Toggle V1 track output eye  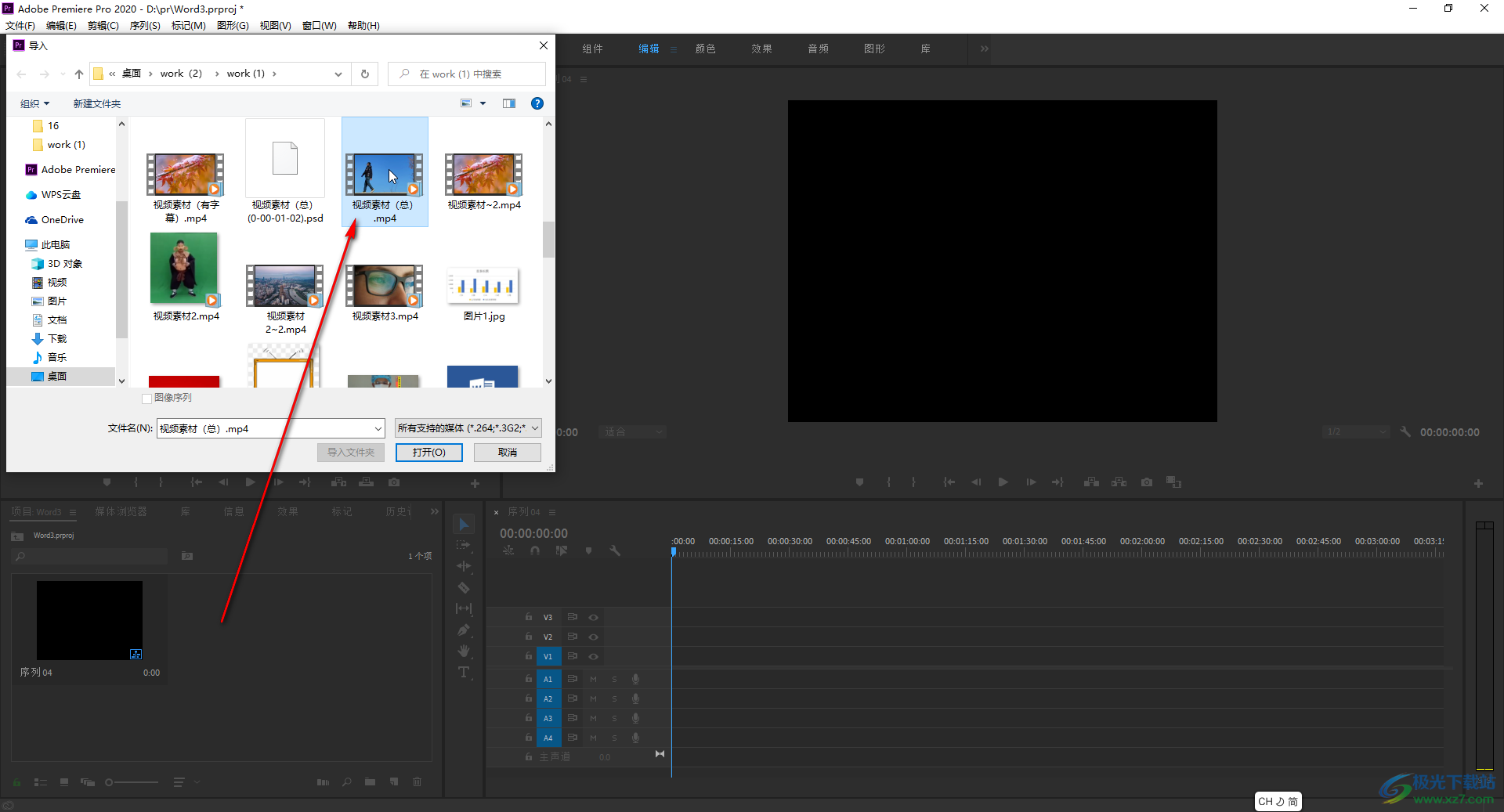tap(593, 656)
